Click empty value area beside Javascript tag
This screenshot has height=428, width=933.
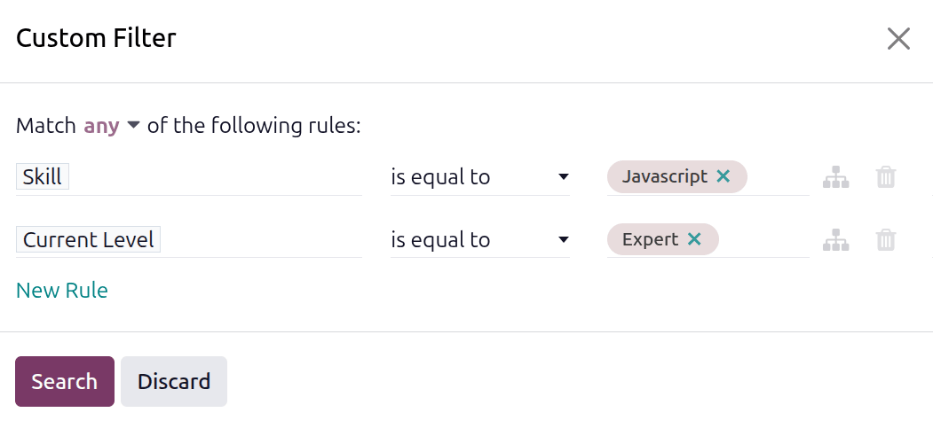tap(778, 177)
